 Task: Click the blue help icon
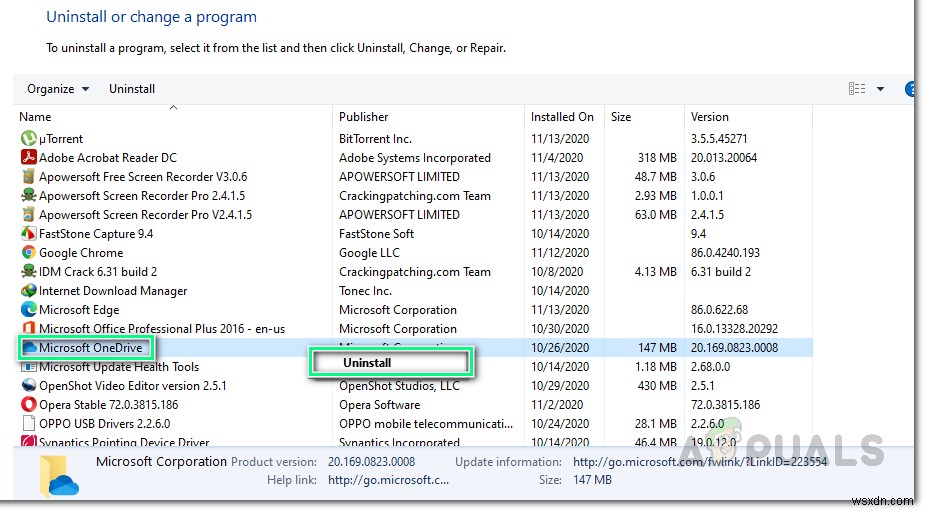910,89
